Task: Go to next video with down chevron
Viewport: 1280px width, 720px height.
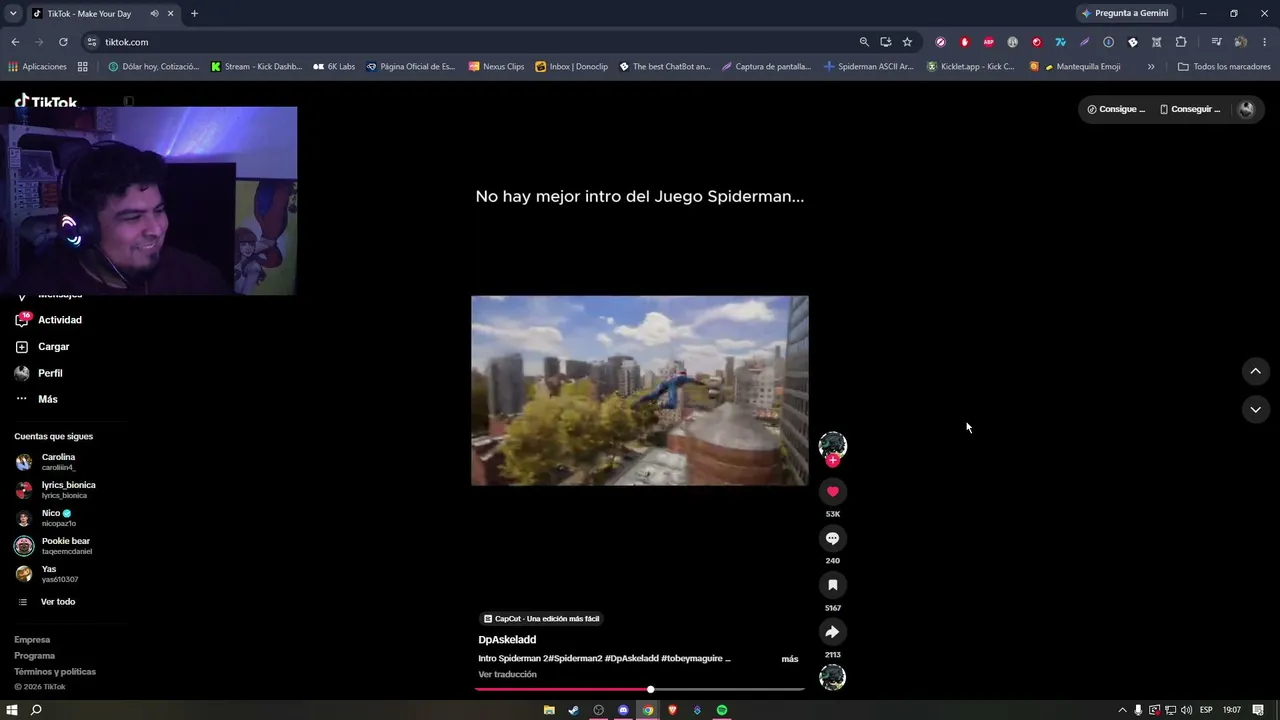Action: click(x=1255, y=409)
